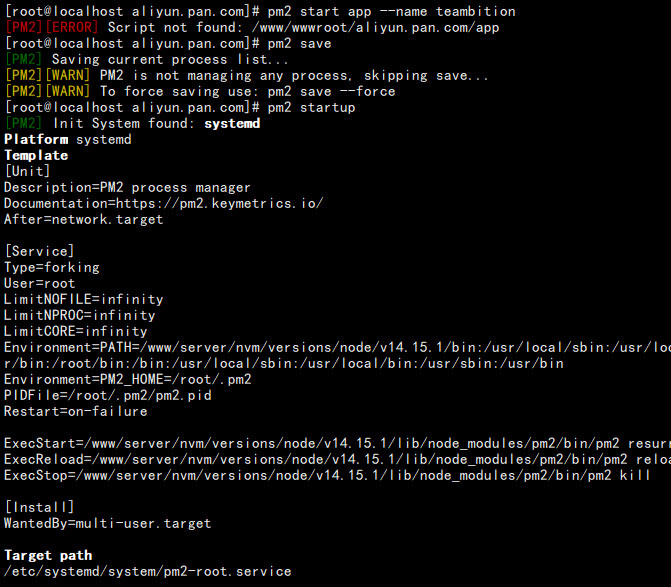Click the 'pm2 save --force' hint text

[x=331, y=92]
